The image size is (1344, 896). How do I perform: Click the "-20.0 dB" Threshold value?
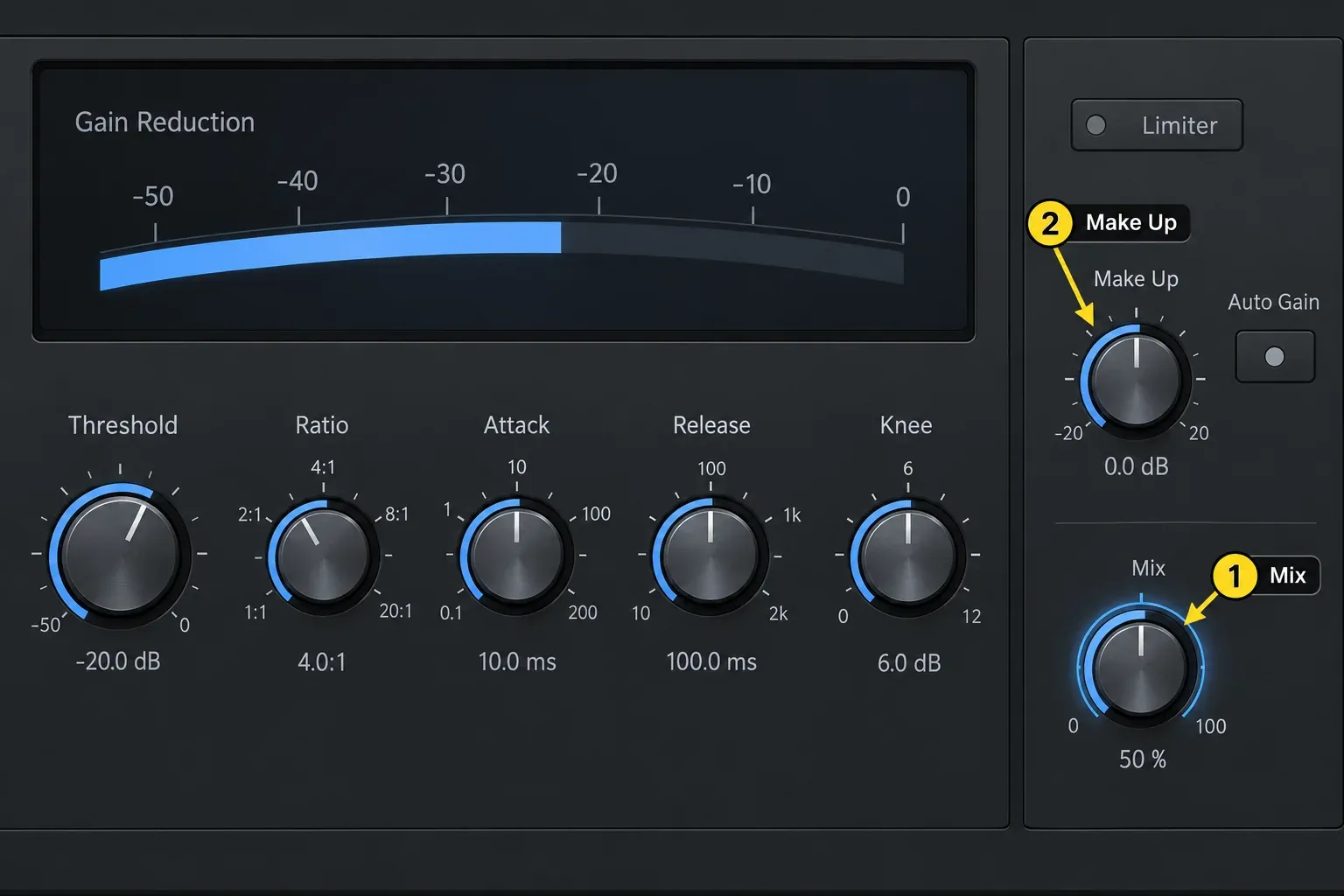pos(118,661)
